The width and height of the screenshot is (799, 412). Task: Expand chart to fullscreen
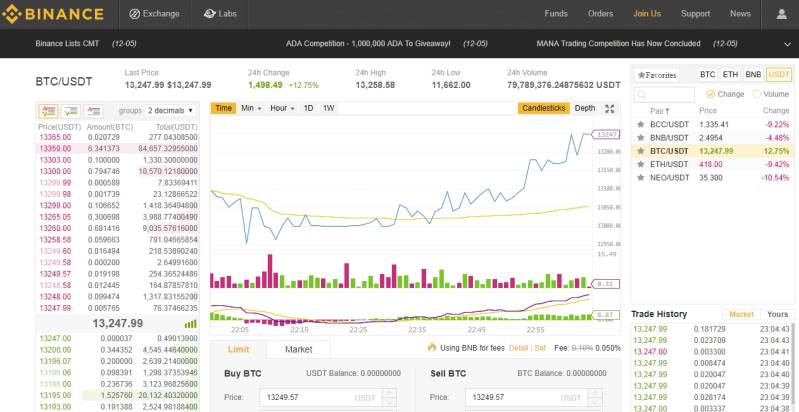pyautogui.click(x=609, y=108)
